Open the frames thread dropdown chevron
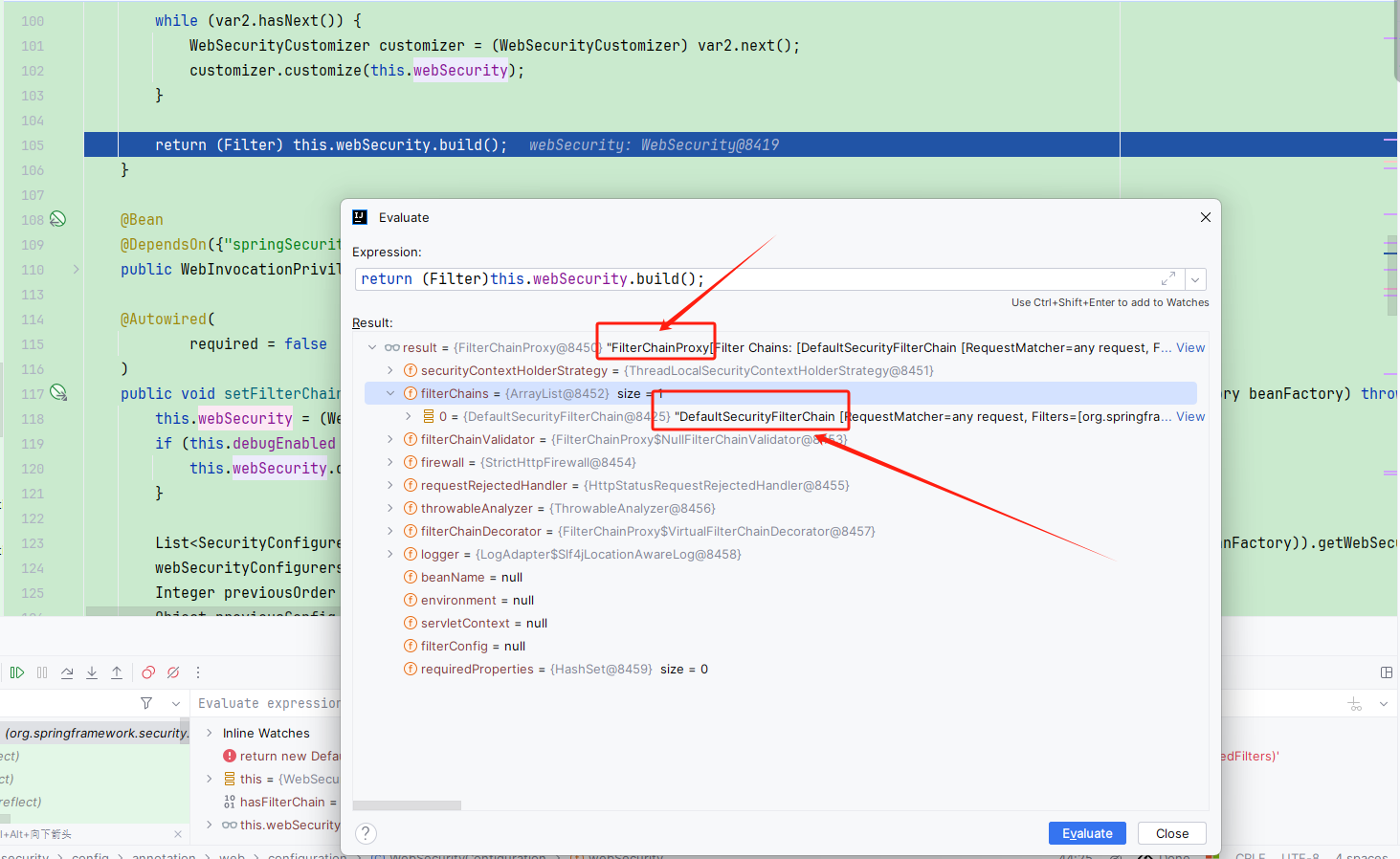This screenshot has width=1400, height=859. point(176,703)
